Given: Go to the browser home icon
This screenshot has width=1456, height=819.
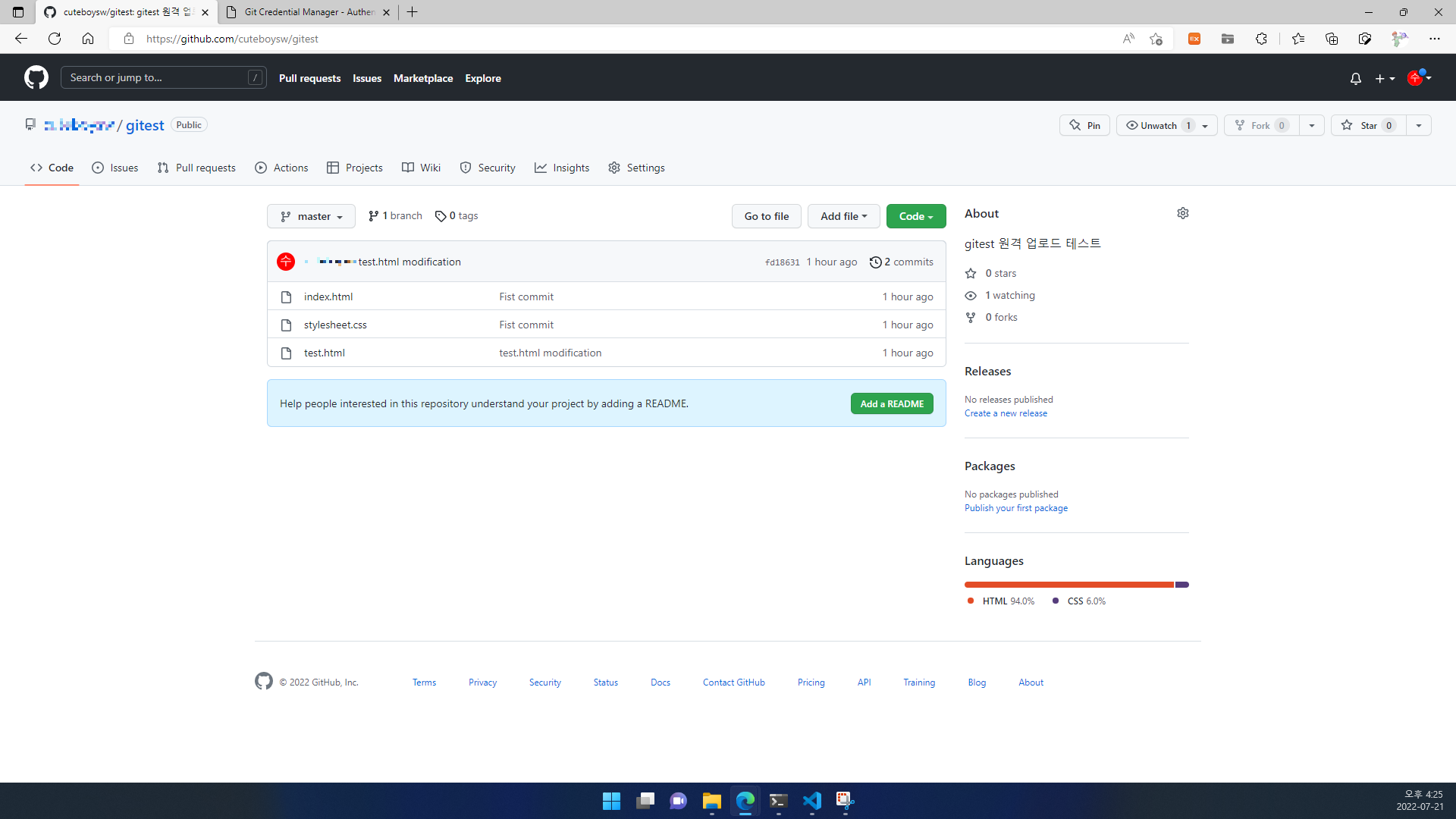Looking at the screenshot, I should tap(88, 39).
